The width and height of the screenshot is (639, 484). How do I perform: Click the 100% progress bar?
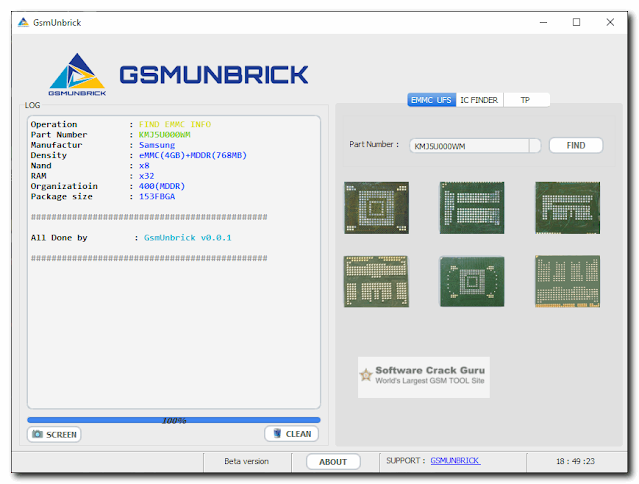pyautogui.click(x=174, y=420)
